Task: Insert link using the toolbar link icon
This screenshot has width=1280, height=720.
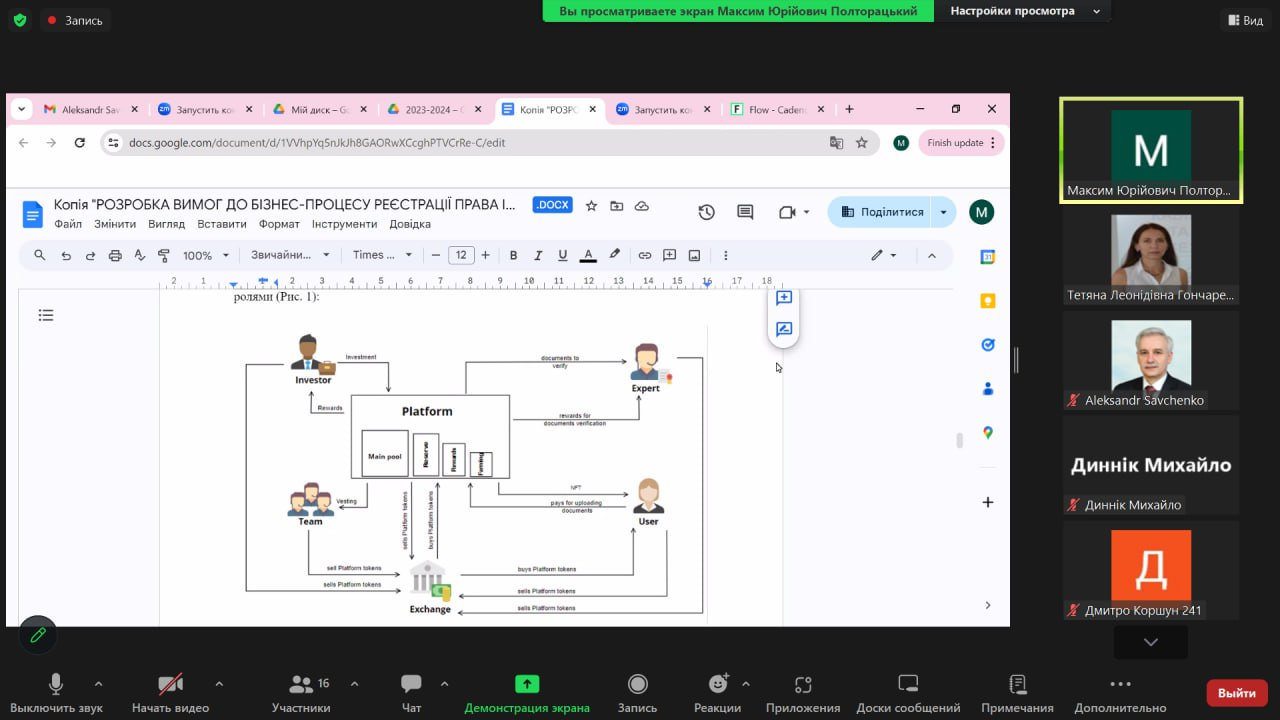Action: [x=645, y=255]
